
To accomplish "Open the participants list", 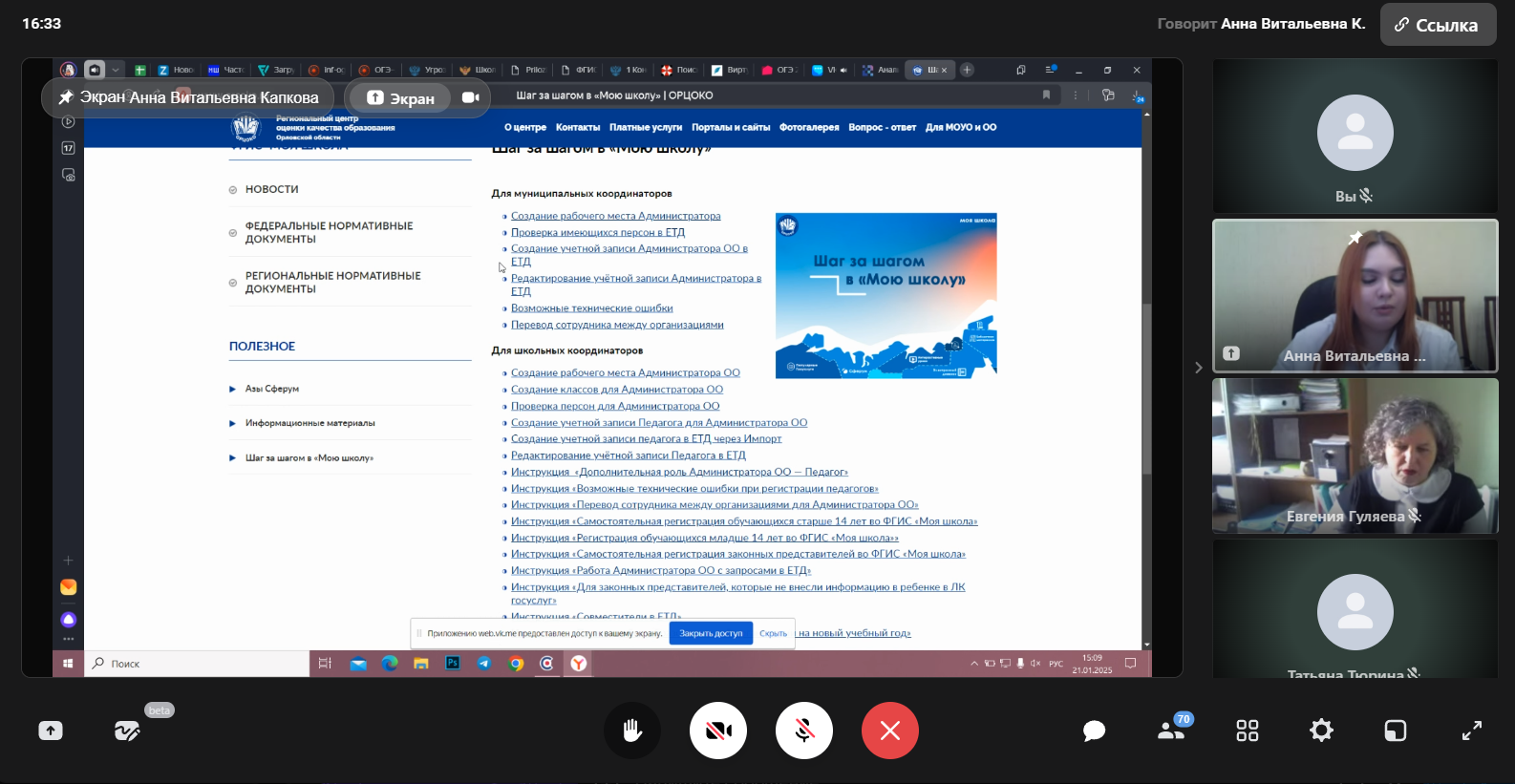I will coord(1171,731).
